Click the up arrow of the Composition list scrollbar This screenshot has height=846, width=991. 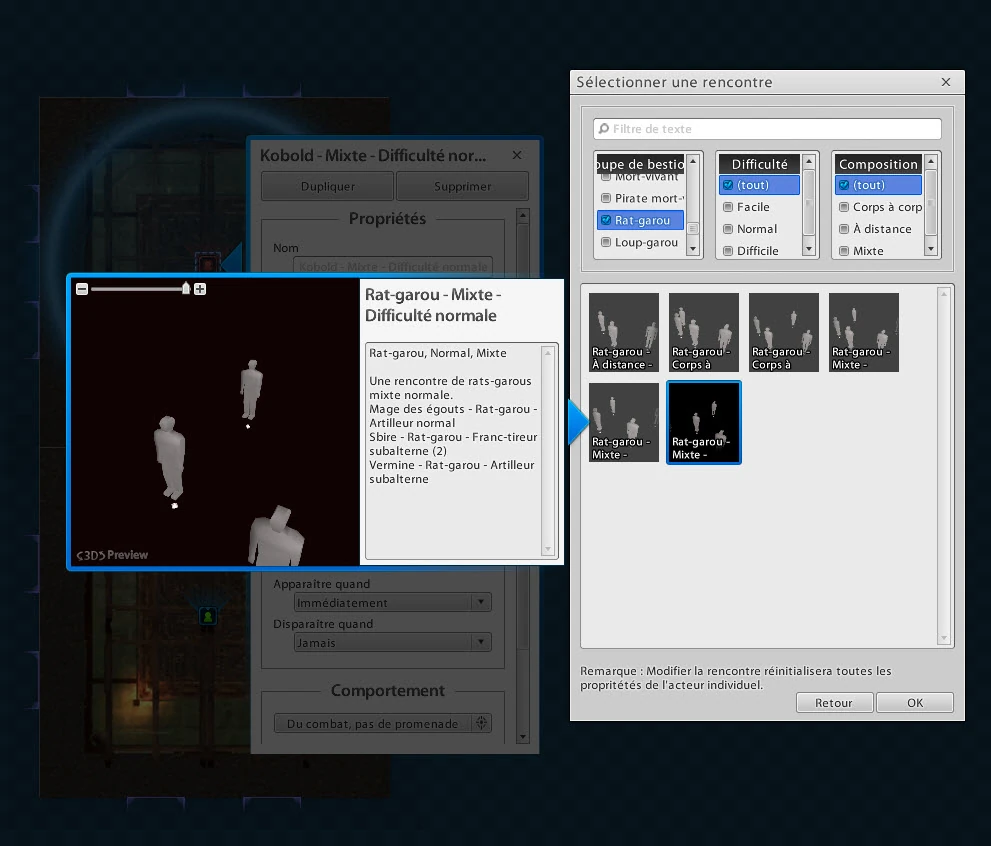click(931, 161)
